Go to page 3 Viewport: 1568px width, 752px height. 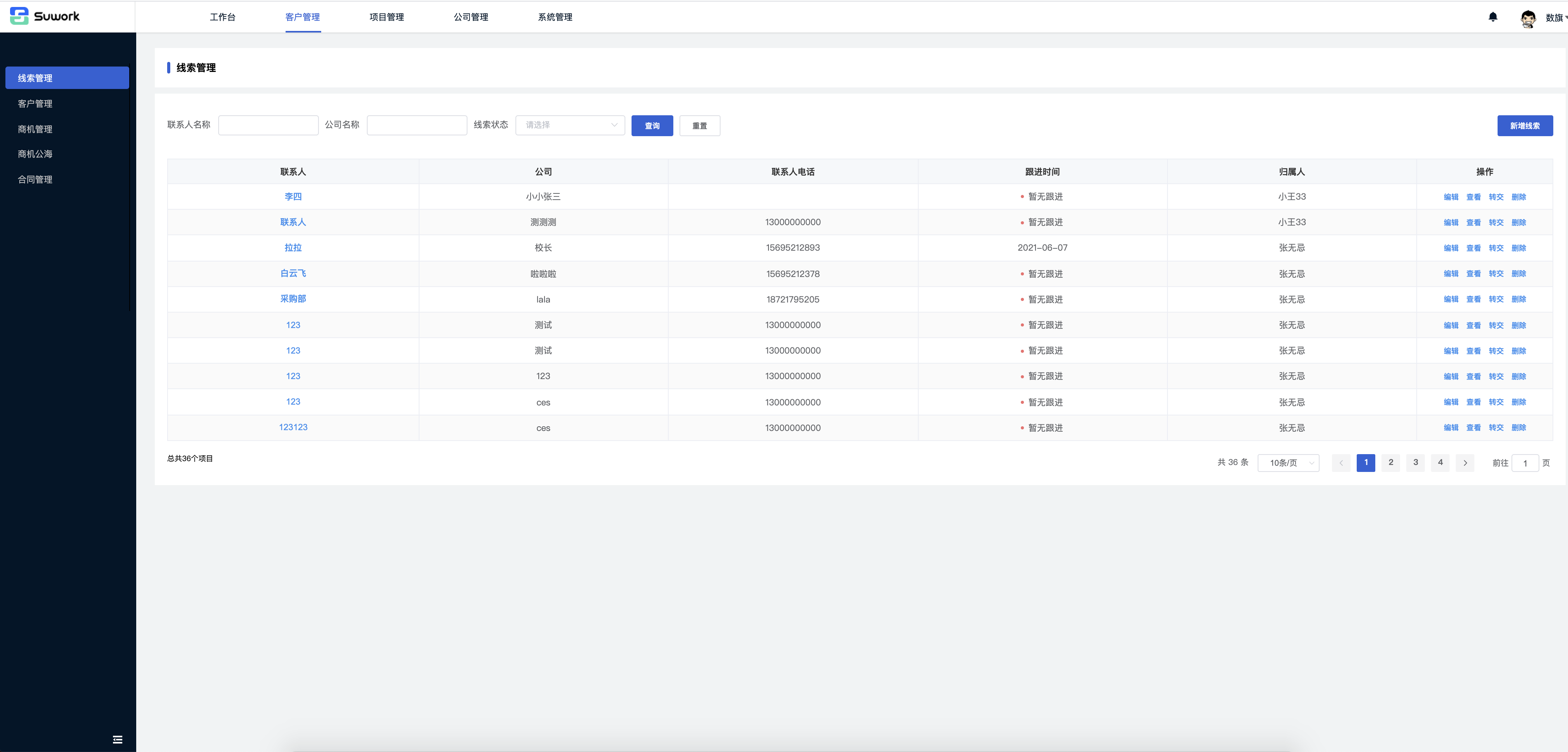coord(1415,462)
